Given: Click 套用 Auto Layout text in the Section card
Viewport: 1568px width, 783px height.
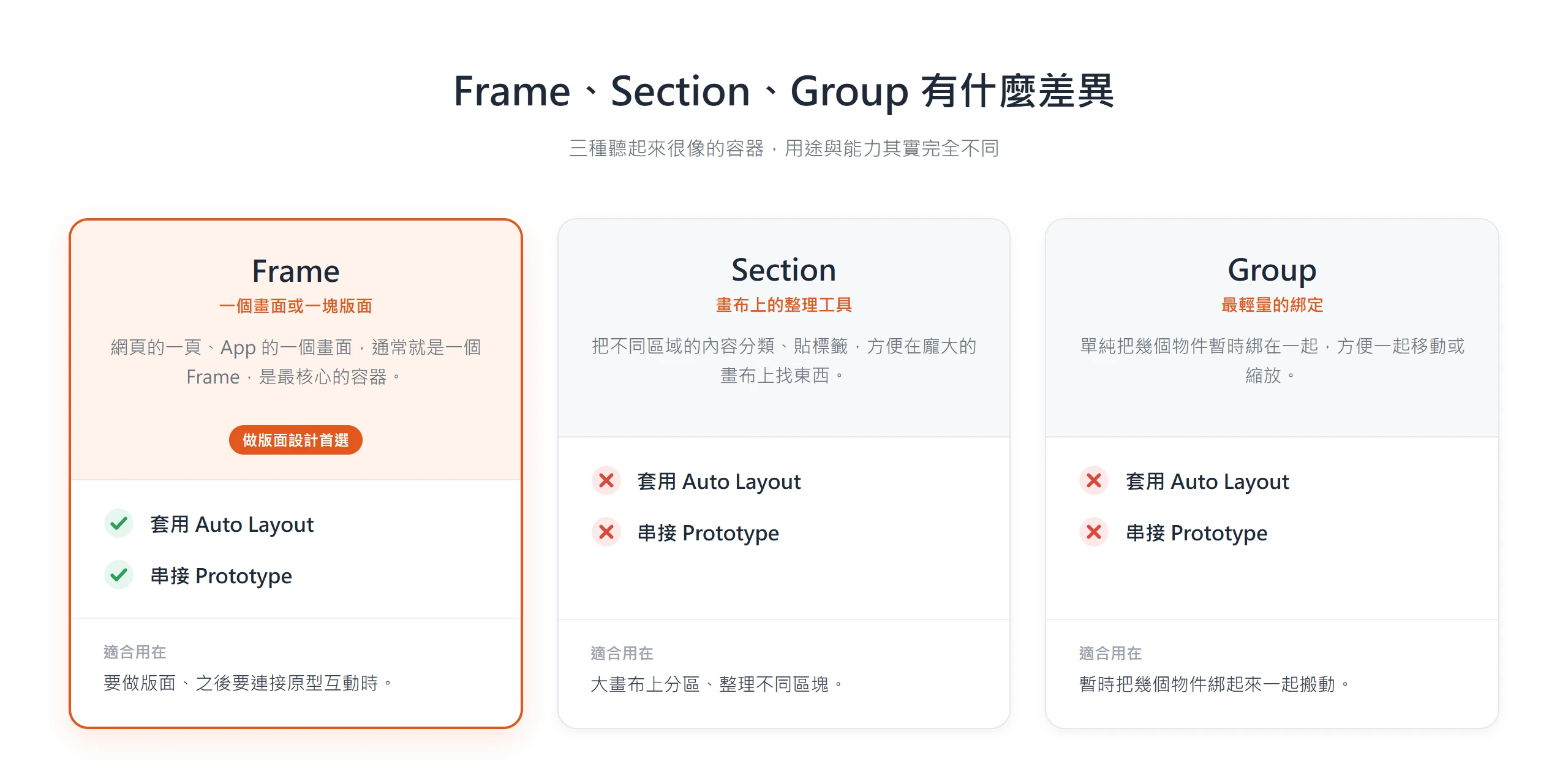Looking at the screenshot, I should [x=719, y=482].
